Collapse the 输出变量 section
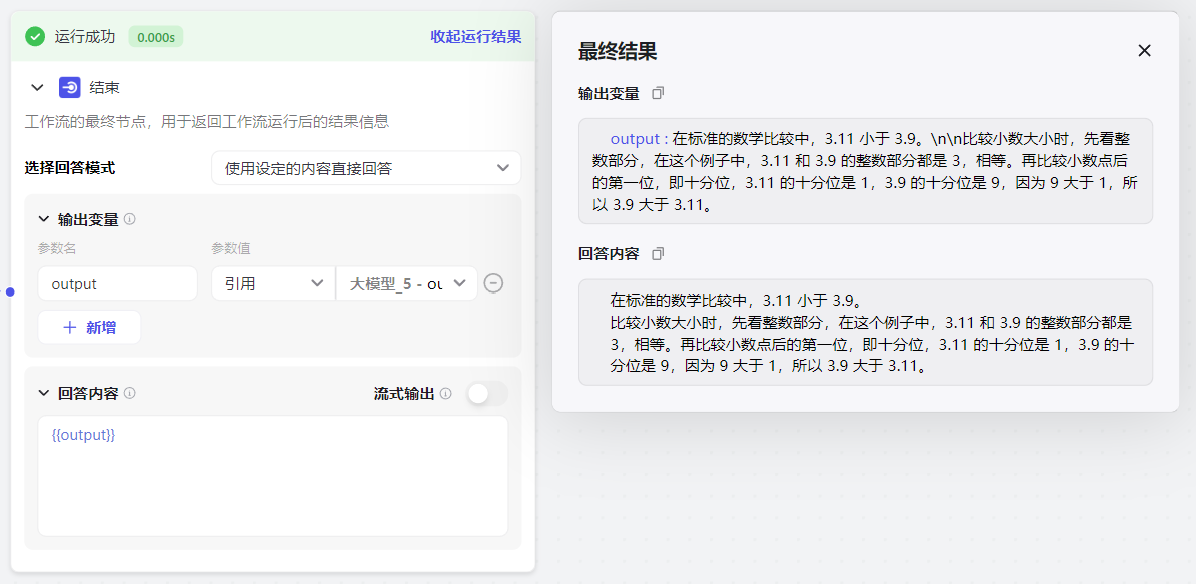 (x=43, y=219)
